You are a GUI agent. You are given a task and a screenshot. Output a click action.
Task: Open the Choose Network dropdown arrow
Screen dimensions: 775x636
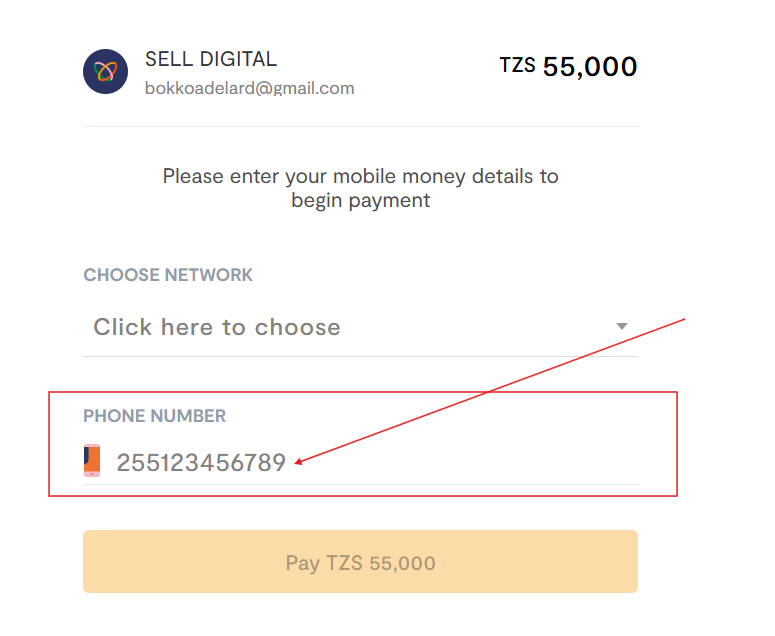(622, 326)
